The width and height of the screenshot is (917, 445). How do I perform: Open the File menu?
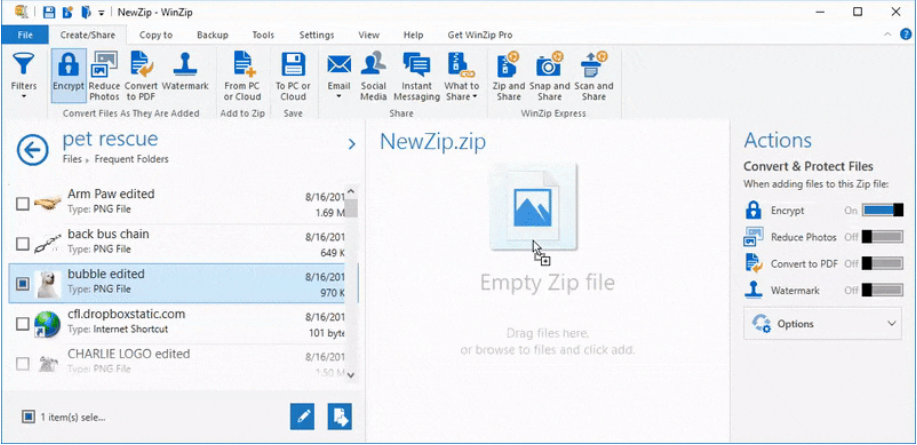(25, 35)
